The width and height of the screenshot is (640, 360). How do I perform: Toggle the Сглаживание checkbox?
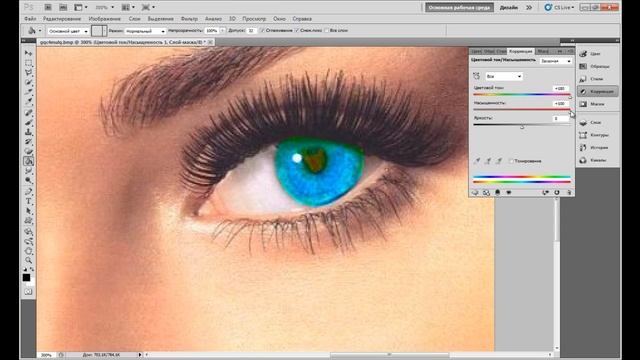point(262,31)
